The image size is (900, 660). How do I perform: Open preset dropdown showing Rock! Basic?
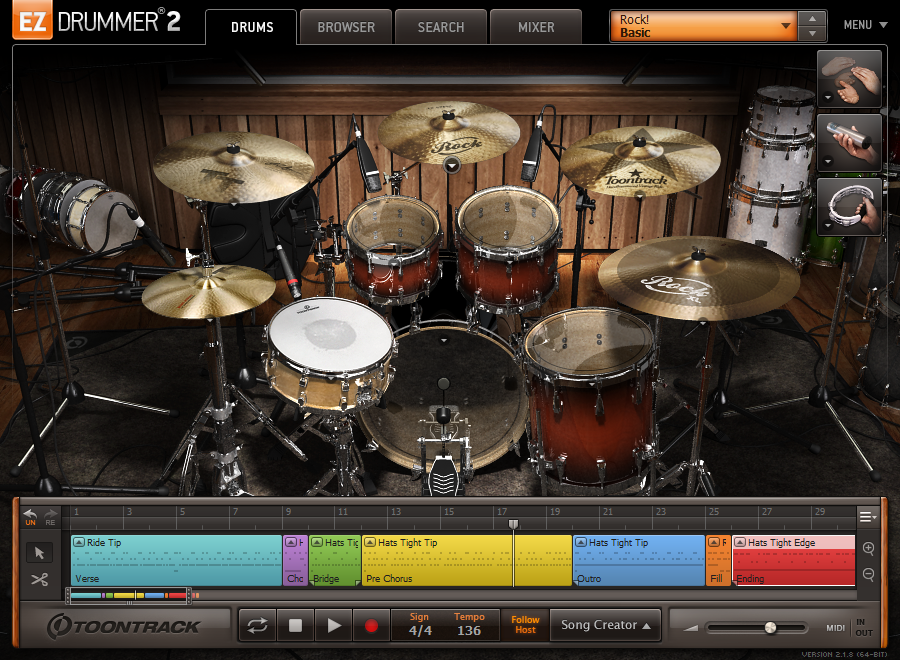[x=705, y=26]
